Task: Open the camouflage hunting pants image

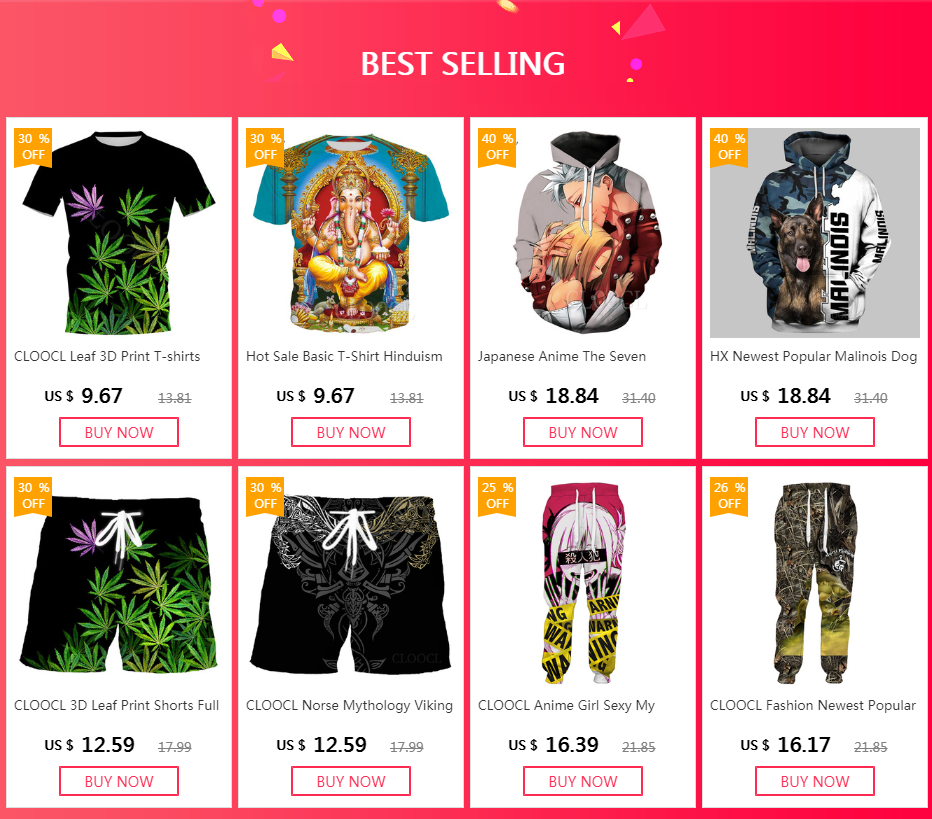Action: coord(815,582)
